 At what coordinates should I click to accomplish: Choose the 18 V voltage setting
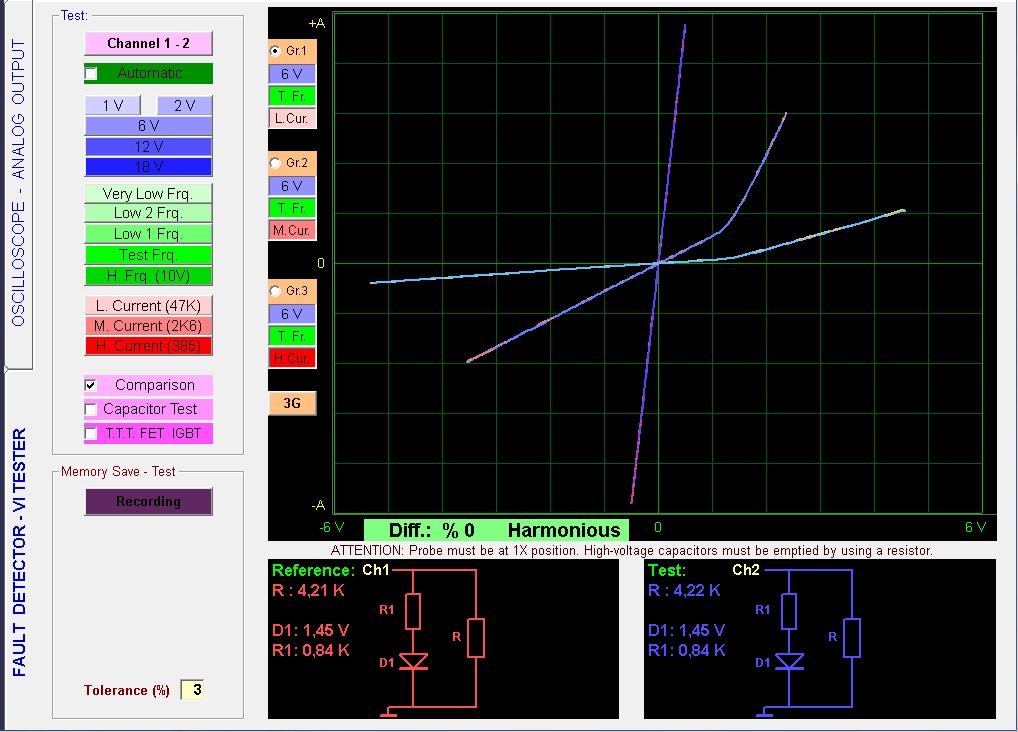[x=148, y=166]
